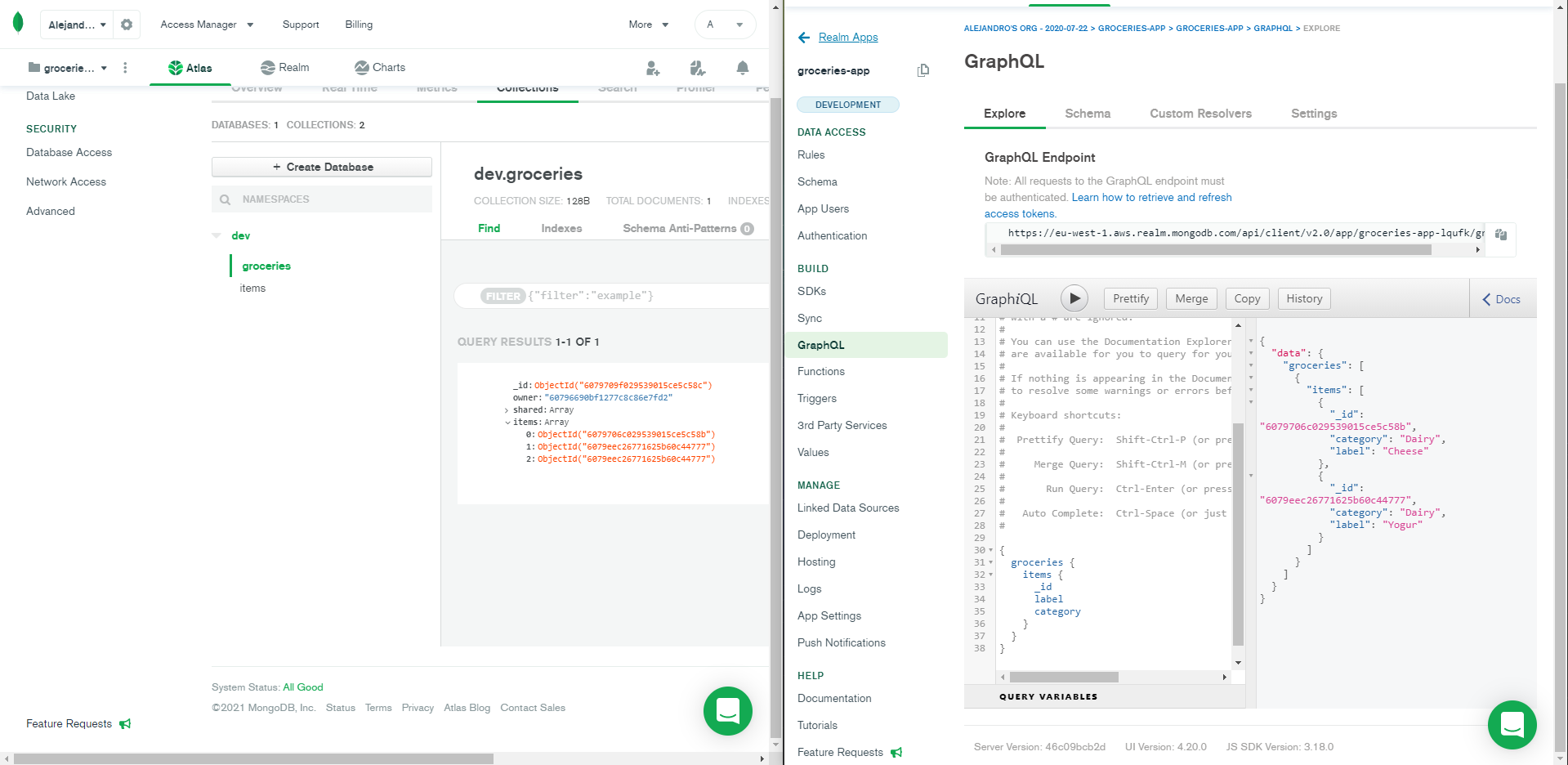
Task: Collapse the dev database in the namespace tree
Action: point(214,235)
